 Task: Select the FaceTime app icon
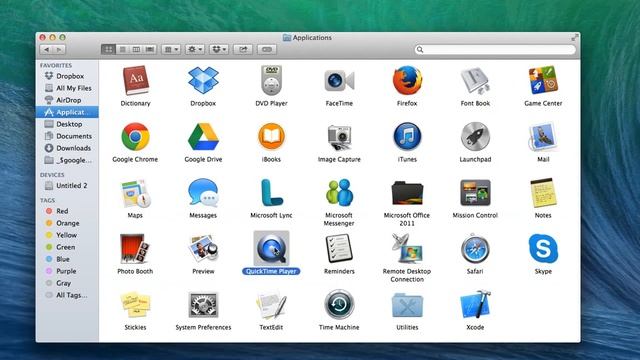339,81
